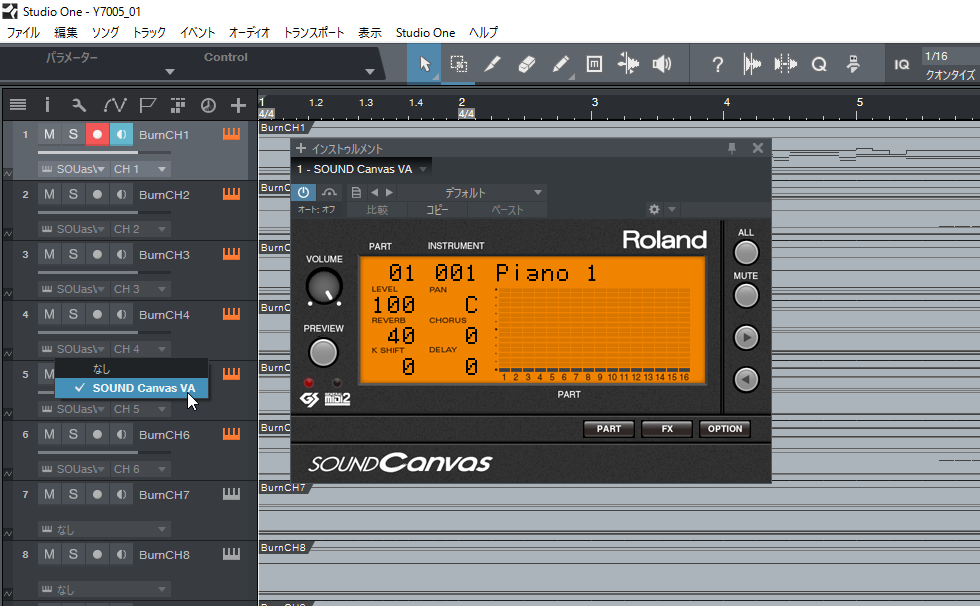The height and width of the screenshot is (606, 980).
Task: Open the パラメーター dropdown arrow
Action: [x=169, y=72]
